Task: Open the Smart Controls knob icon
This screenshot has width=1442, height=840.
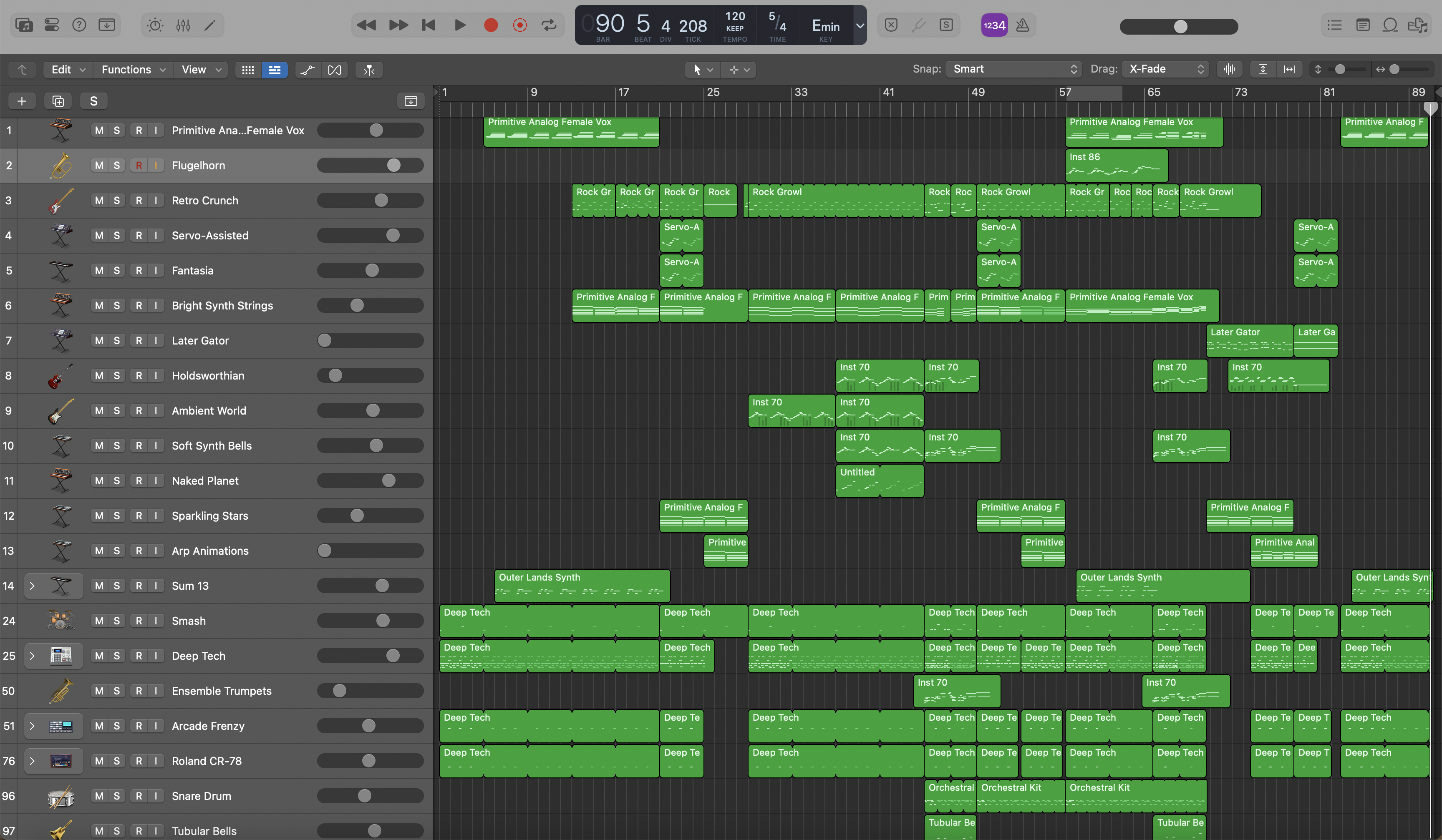Action: 155,25
